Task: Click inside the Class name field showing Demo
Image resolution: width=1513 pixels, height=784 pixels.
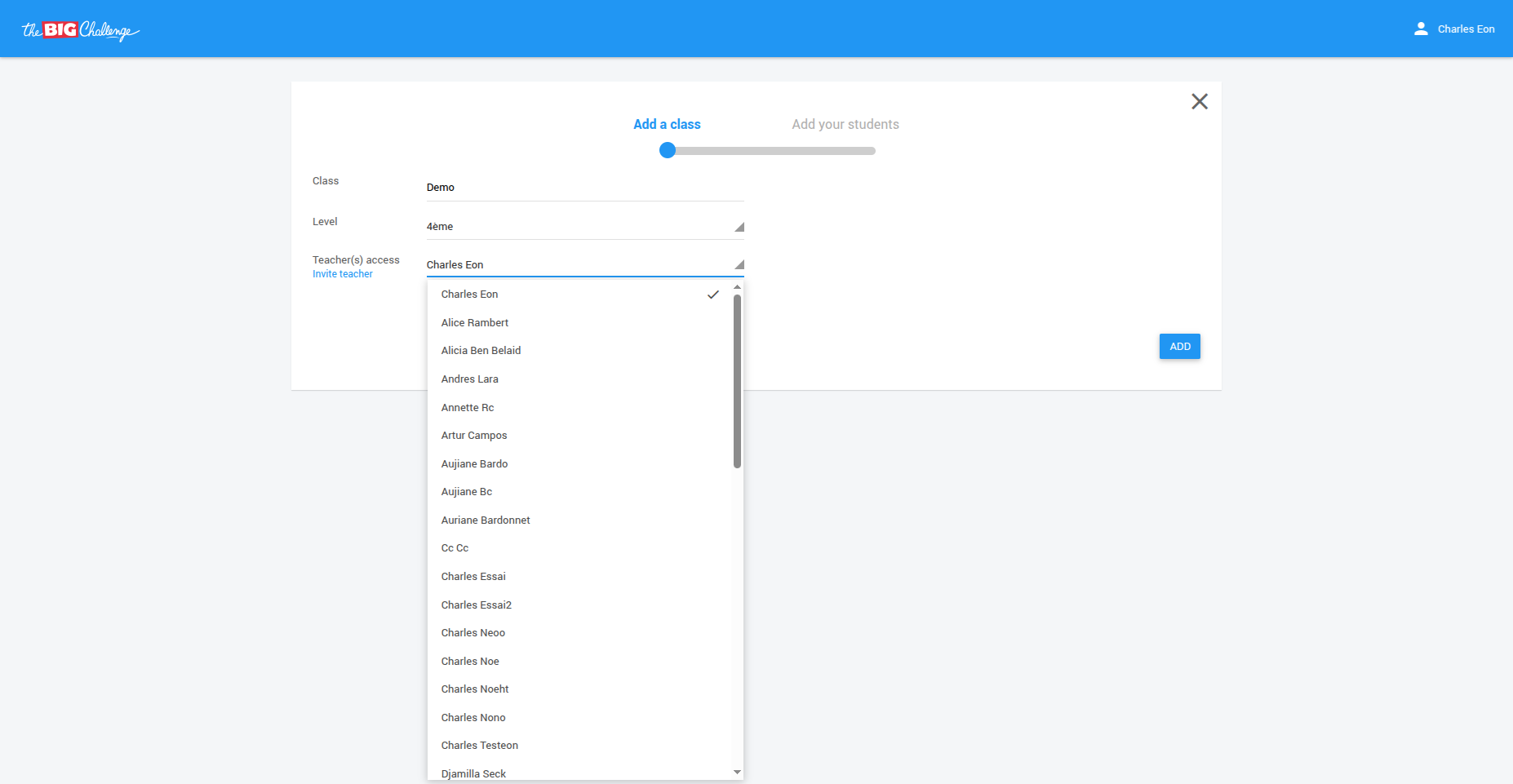Action: pos(584,187)
